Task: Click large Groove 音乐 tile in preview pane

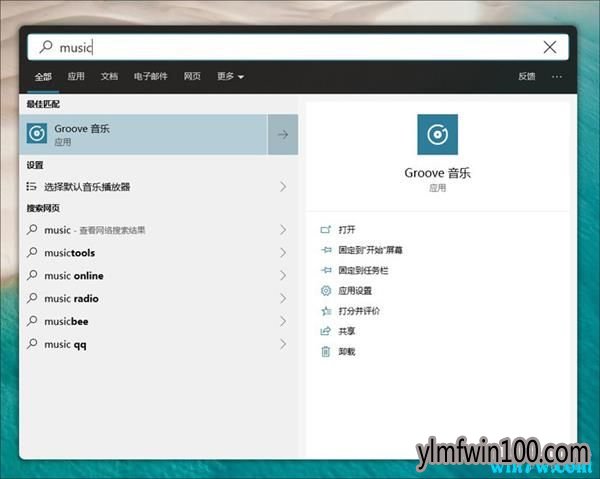Action: tap(437, 134)
